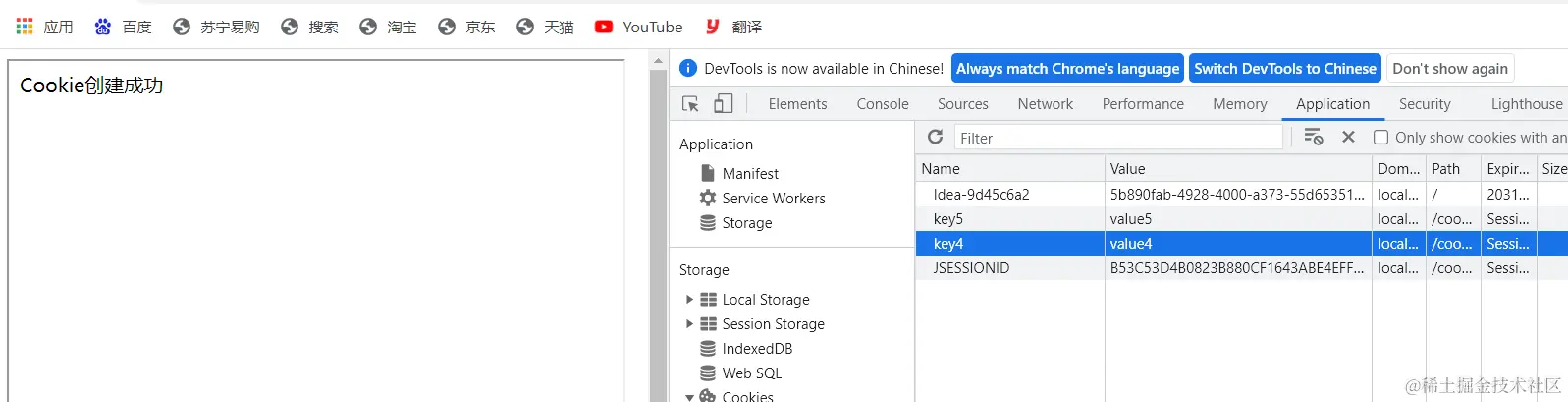This screenshot has width=1568, height=402.
Task: Toggle the device toolbar icon
Action: (724, 103)
